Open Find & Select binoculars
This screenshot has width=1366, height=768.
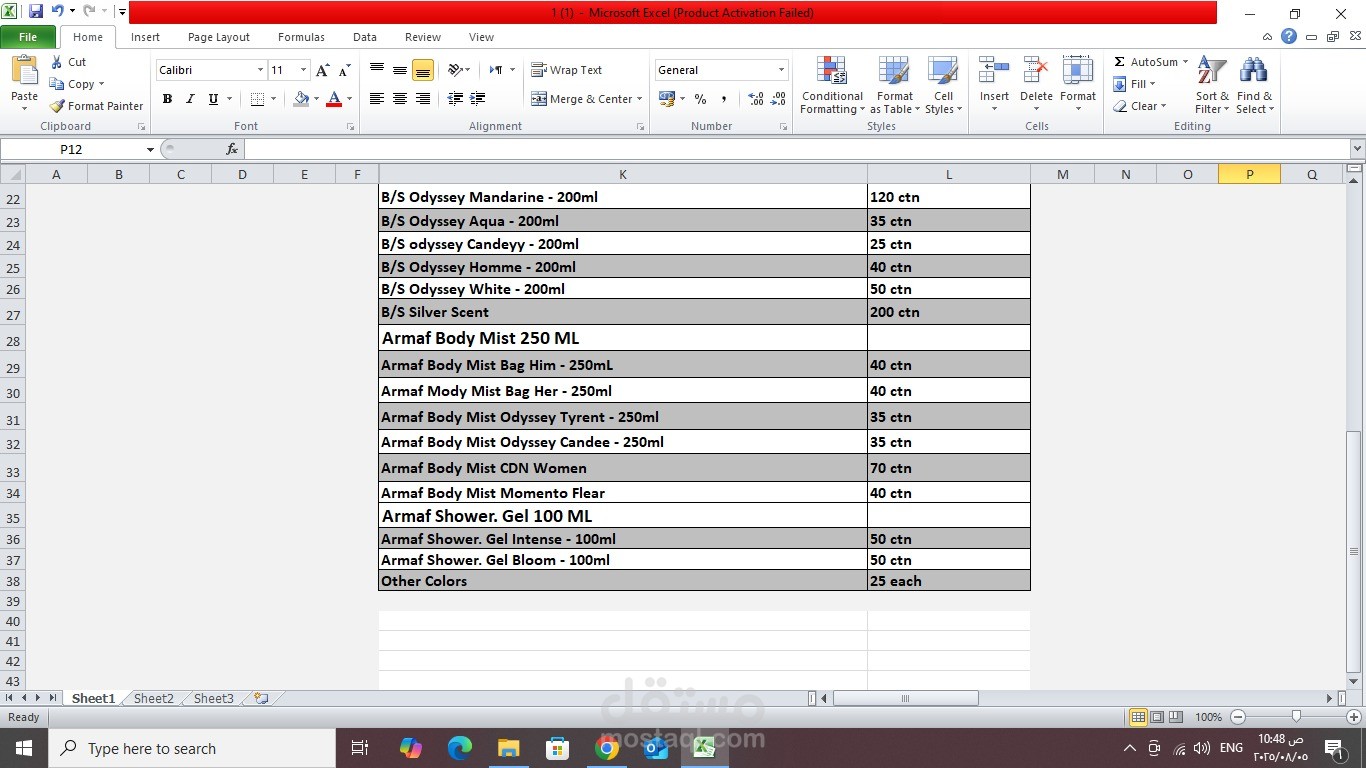(x=1254, y=86)
